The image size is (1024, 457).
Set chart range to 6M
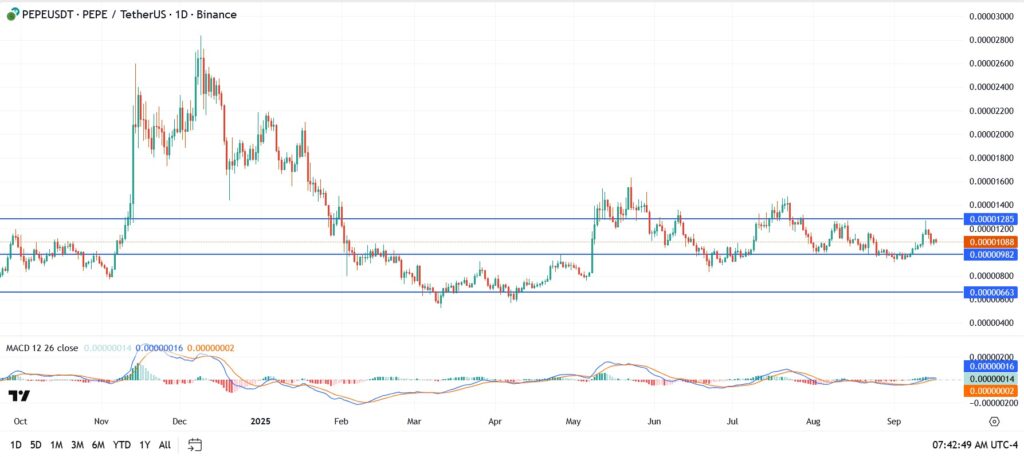point(99,444)
